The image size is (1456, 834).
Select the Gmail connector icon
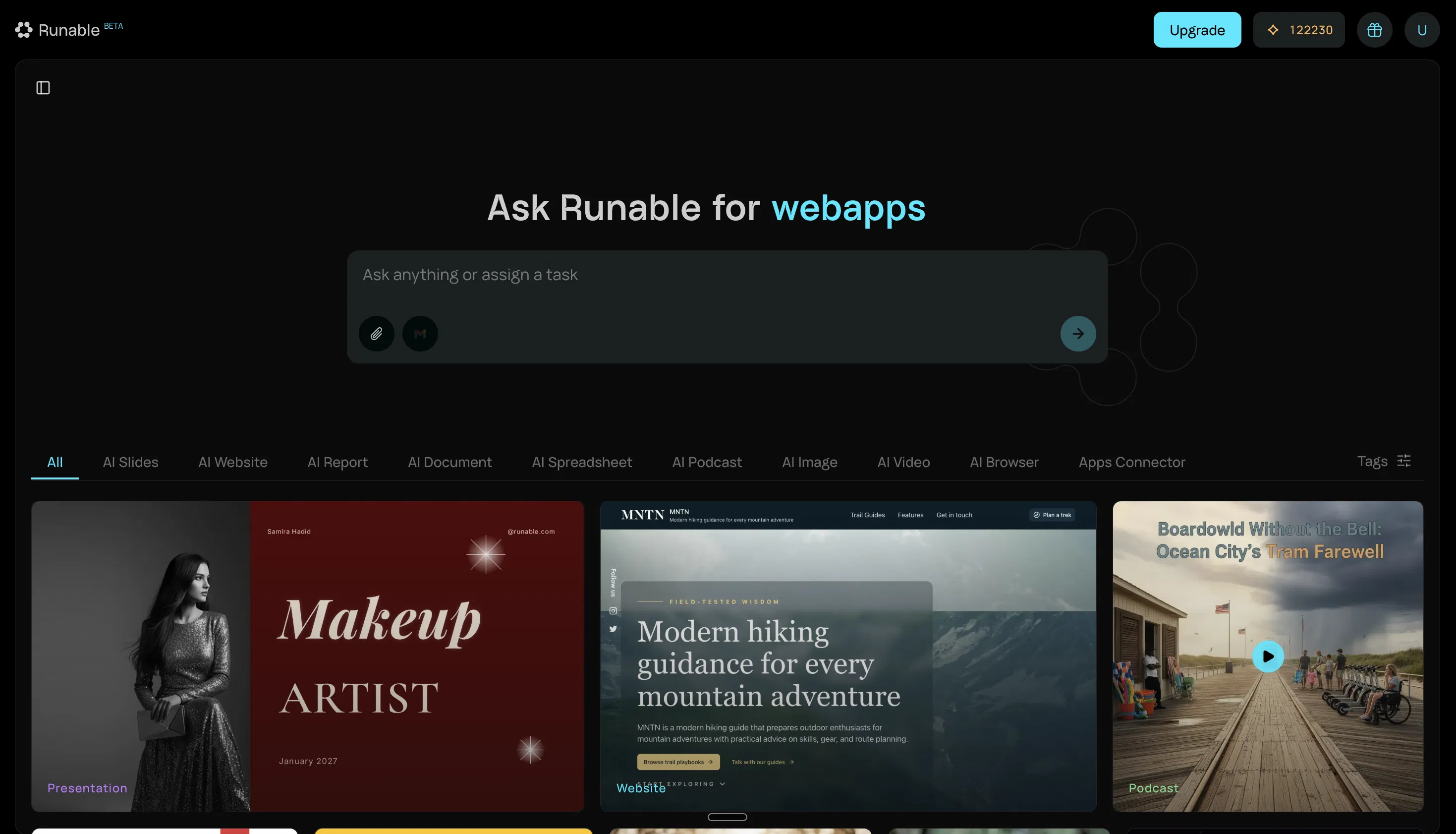point(420,333)
